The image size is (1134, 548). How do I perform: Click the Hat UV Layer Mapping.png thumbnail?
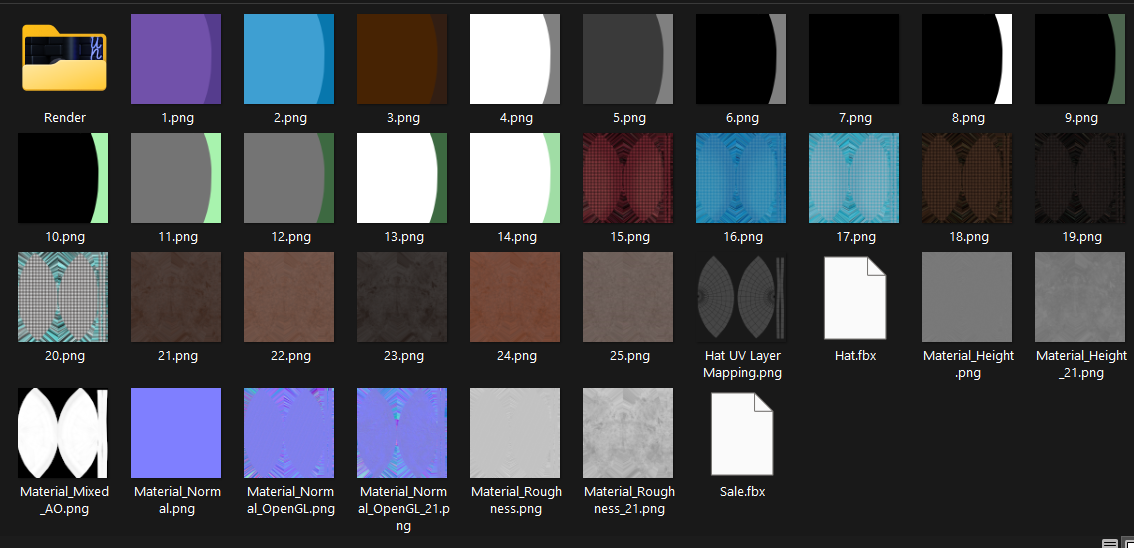point(742,297)
